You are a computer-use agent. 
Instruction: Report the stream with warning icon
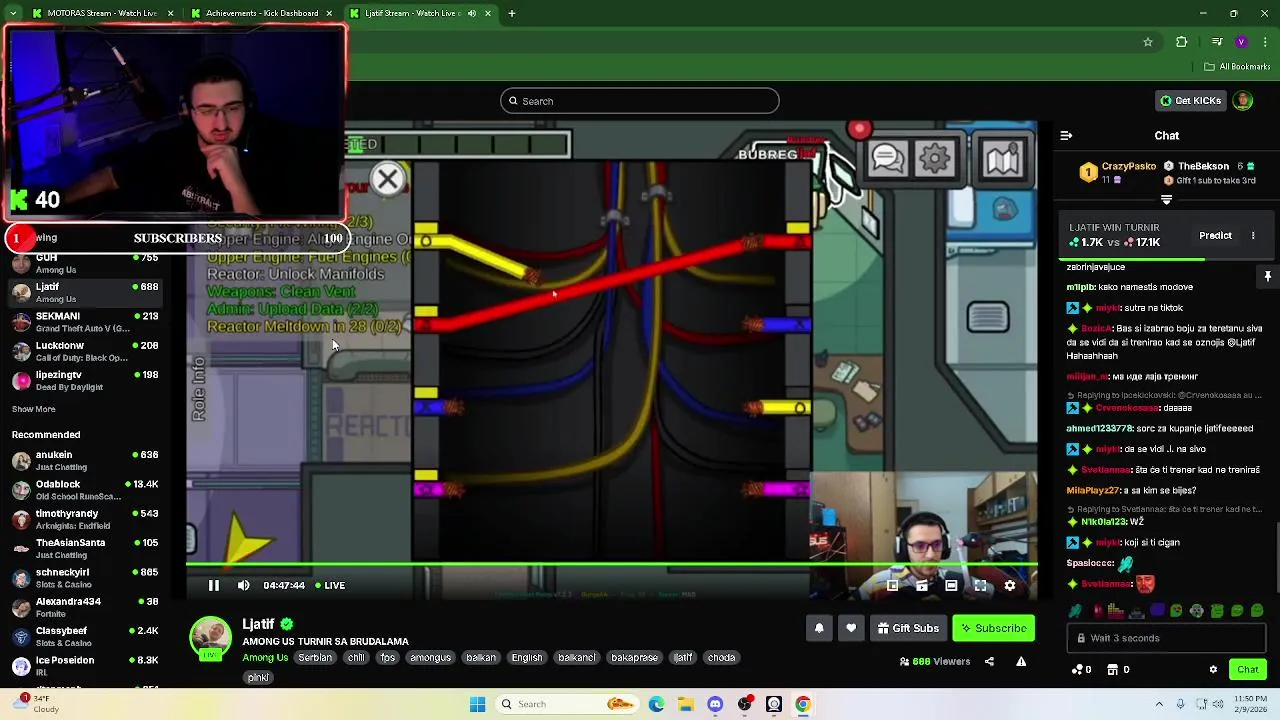point(1021,661)
